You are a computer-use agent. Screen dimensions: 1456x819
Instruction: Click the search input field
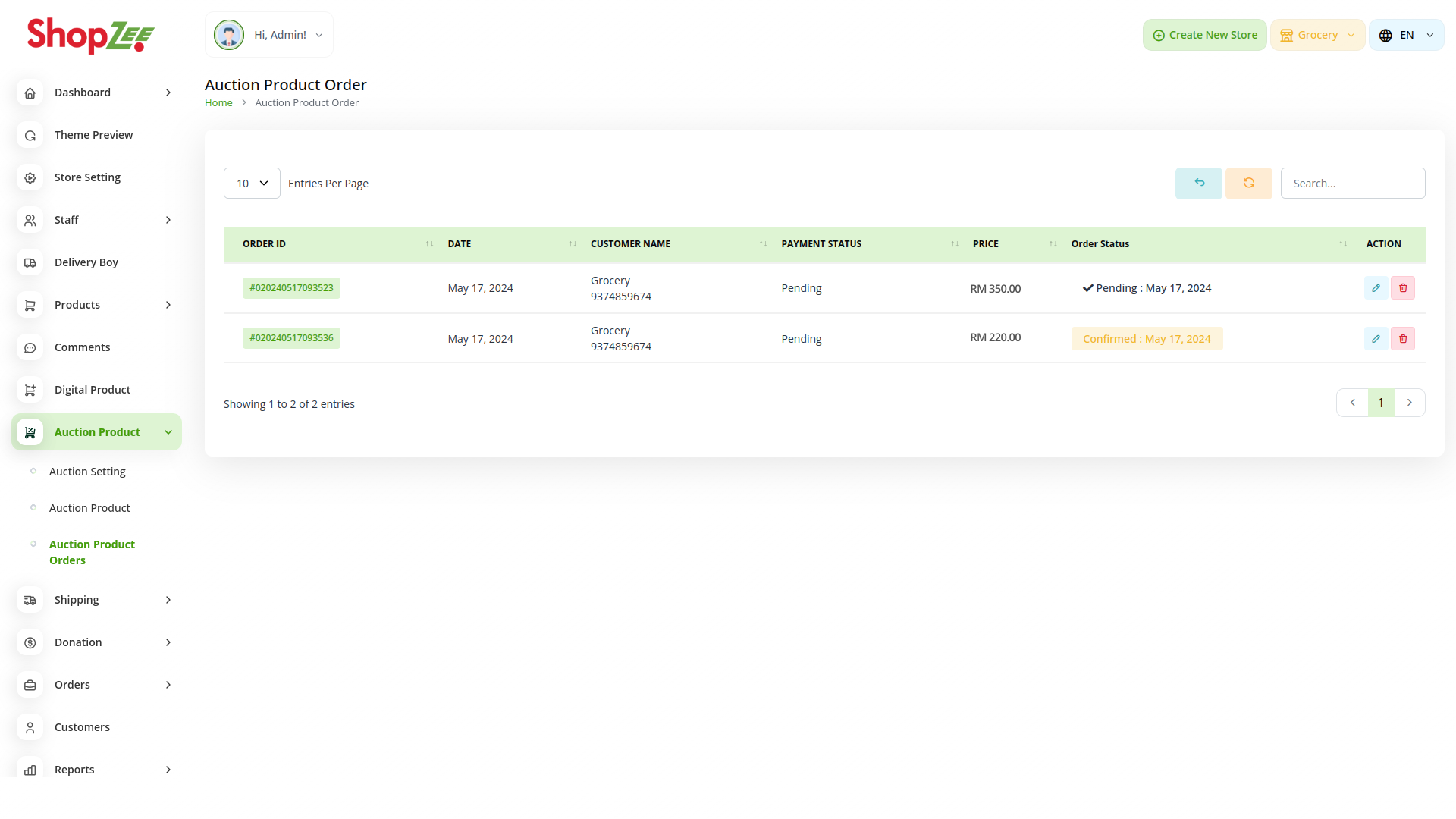point(1352,184)
